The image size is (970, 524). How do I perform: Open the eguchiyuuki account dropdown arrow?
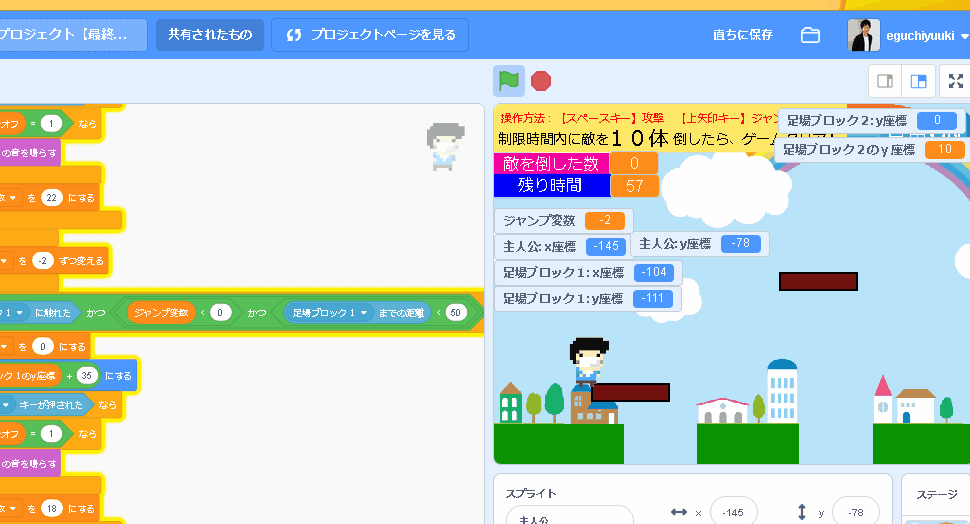tap(964, 36)
